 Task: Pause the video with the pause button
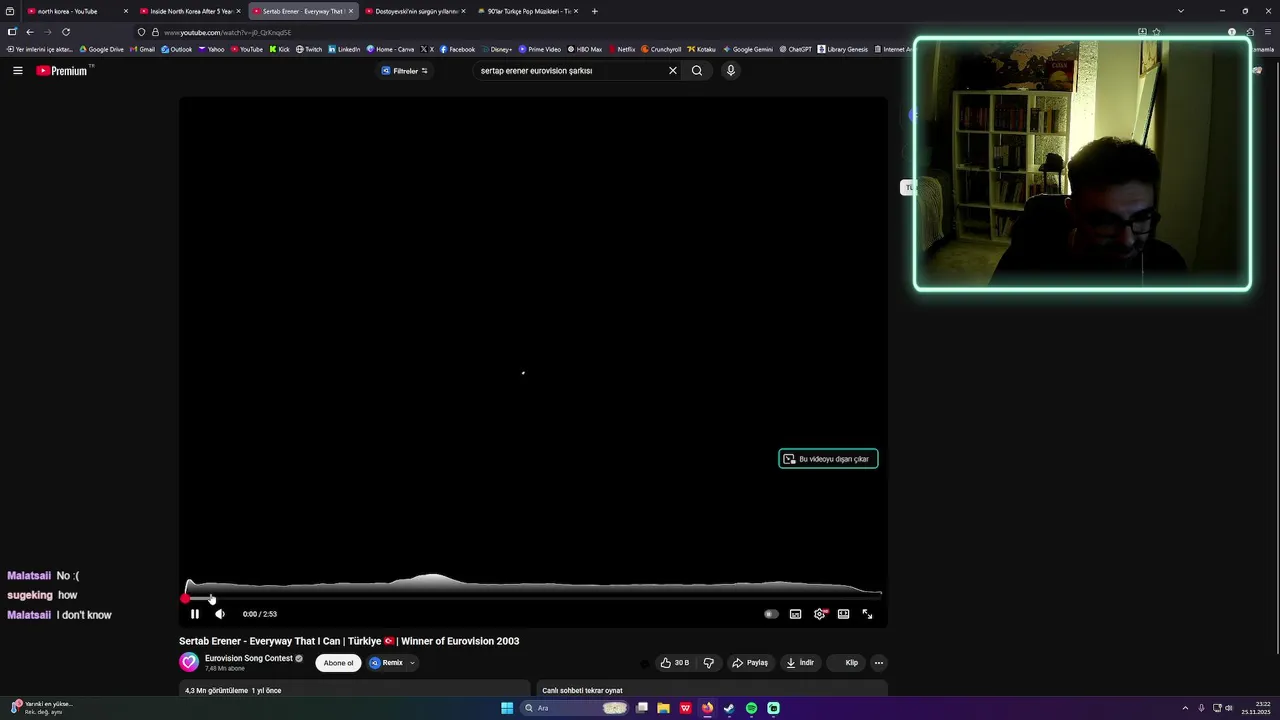[x=195, y=614]
